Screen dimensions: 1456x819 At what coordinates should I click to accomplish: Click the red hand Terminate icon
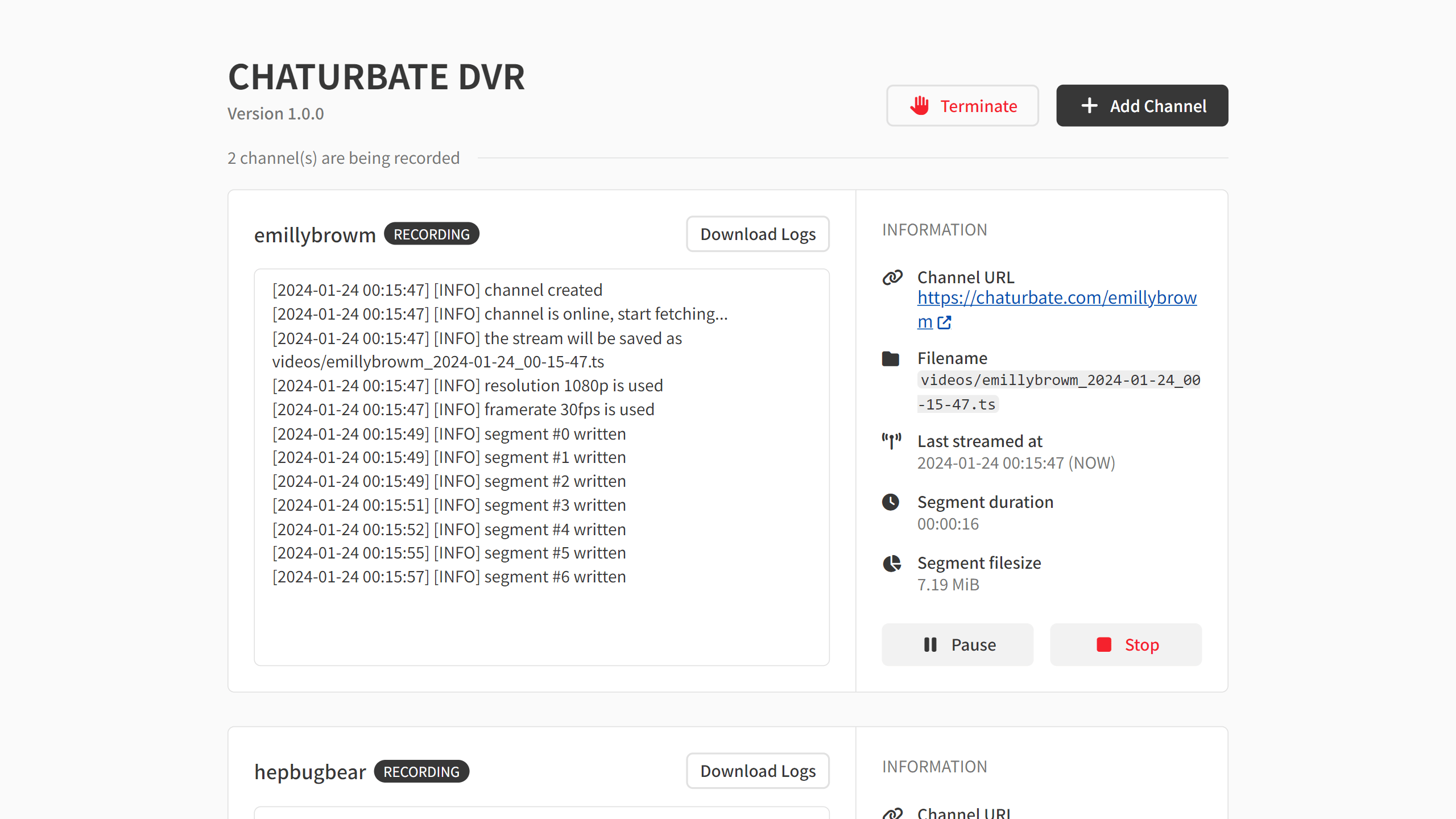coord(919,106)
